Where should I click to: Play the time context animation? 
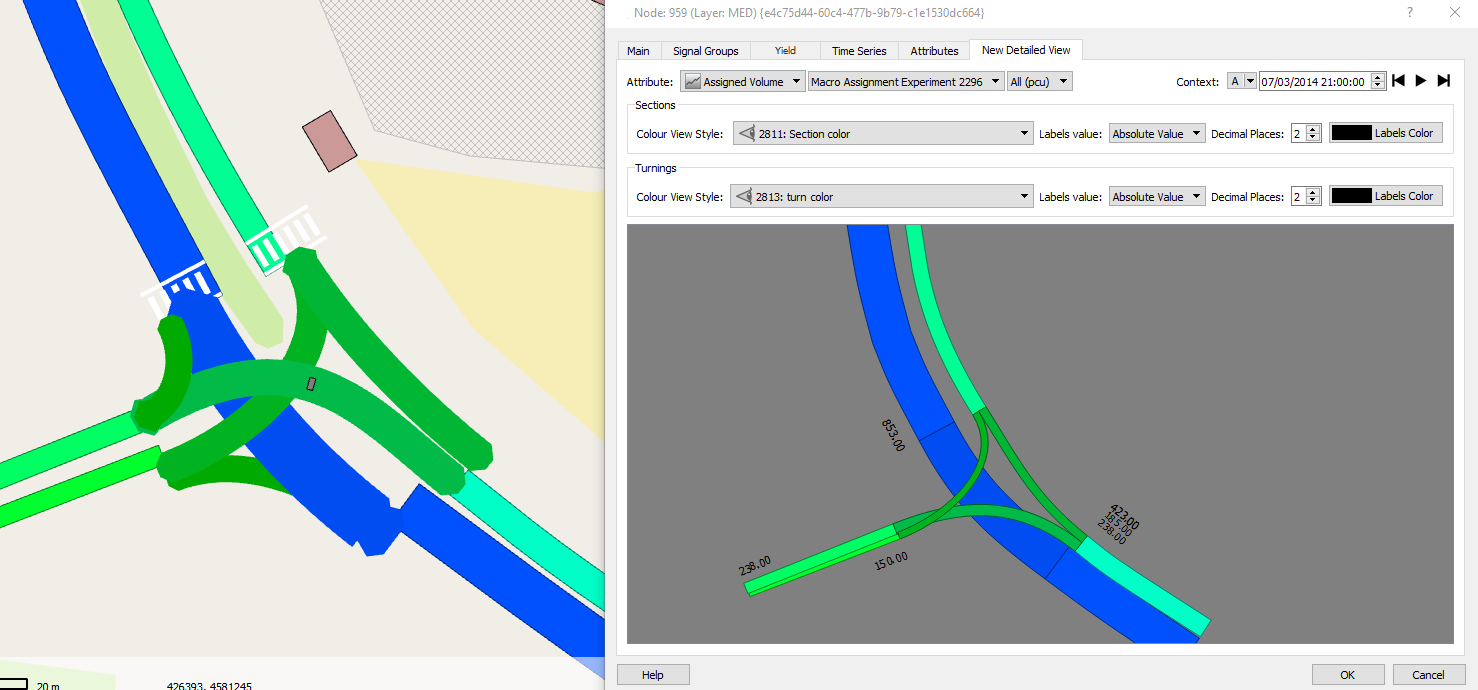pyautogui.click(x=1421, y=81)
